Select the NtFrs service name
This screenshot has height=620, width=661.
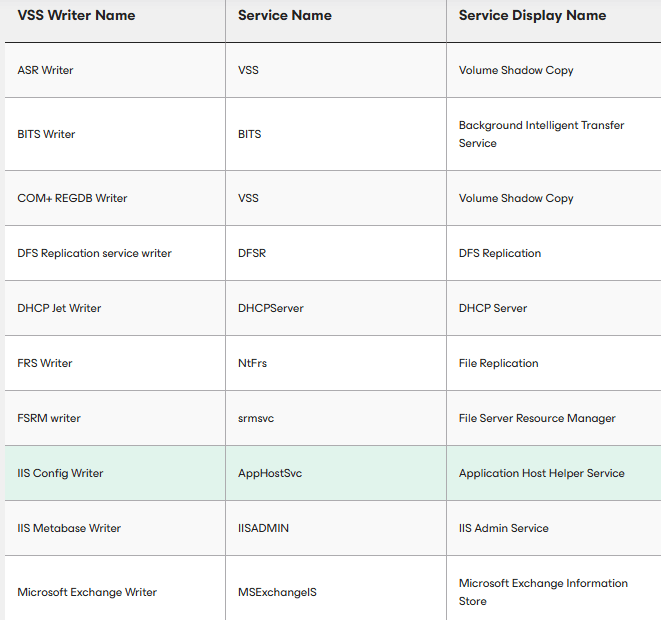252,363
